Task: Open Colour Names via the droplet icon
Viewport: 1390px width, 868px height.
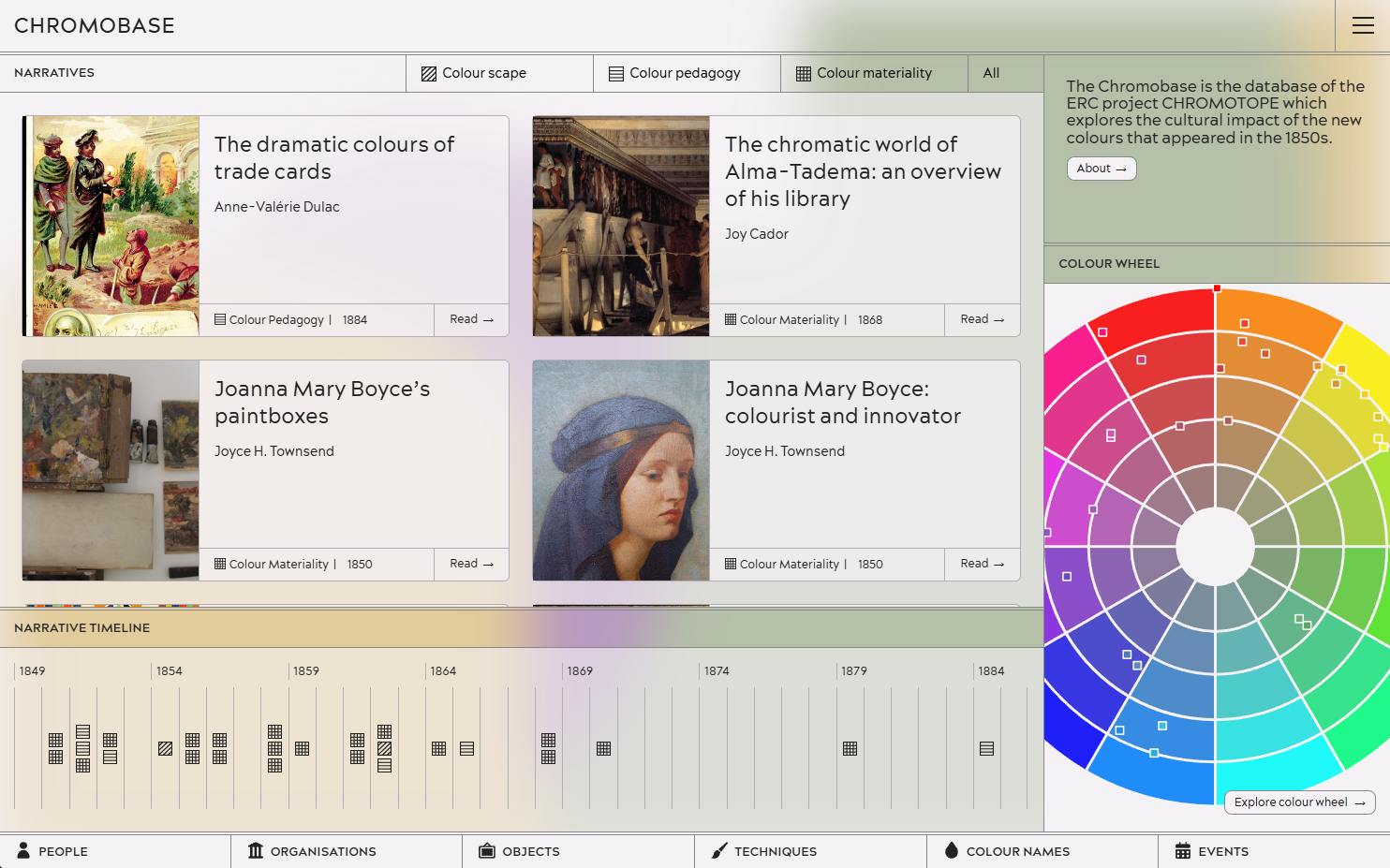Action: pyautogui.click(x=952, y=850)
